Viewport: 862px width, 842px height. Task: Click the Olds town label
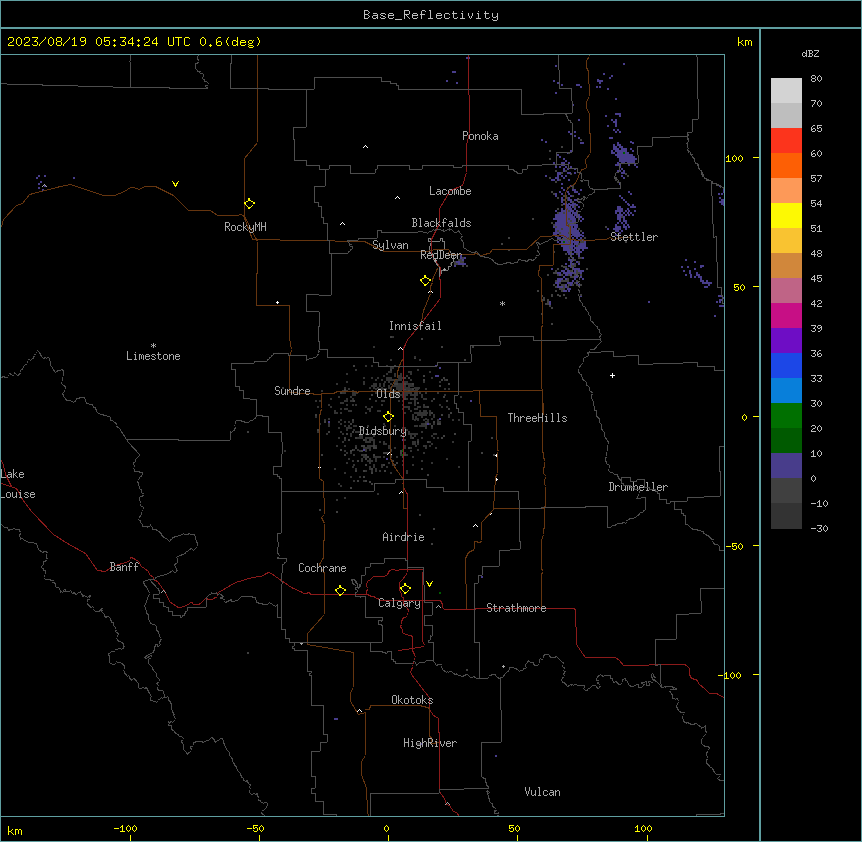[389, 394]
